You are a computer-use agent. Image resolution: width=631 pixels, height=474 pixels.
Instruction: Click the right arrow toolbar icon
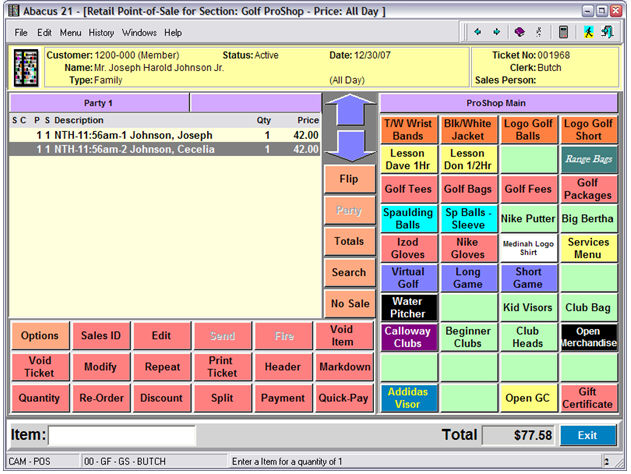click(x=496, y=32)
